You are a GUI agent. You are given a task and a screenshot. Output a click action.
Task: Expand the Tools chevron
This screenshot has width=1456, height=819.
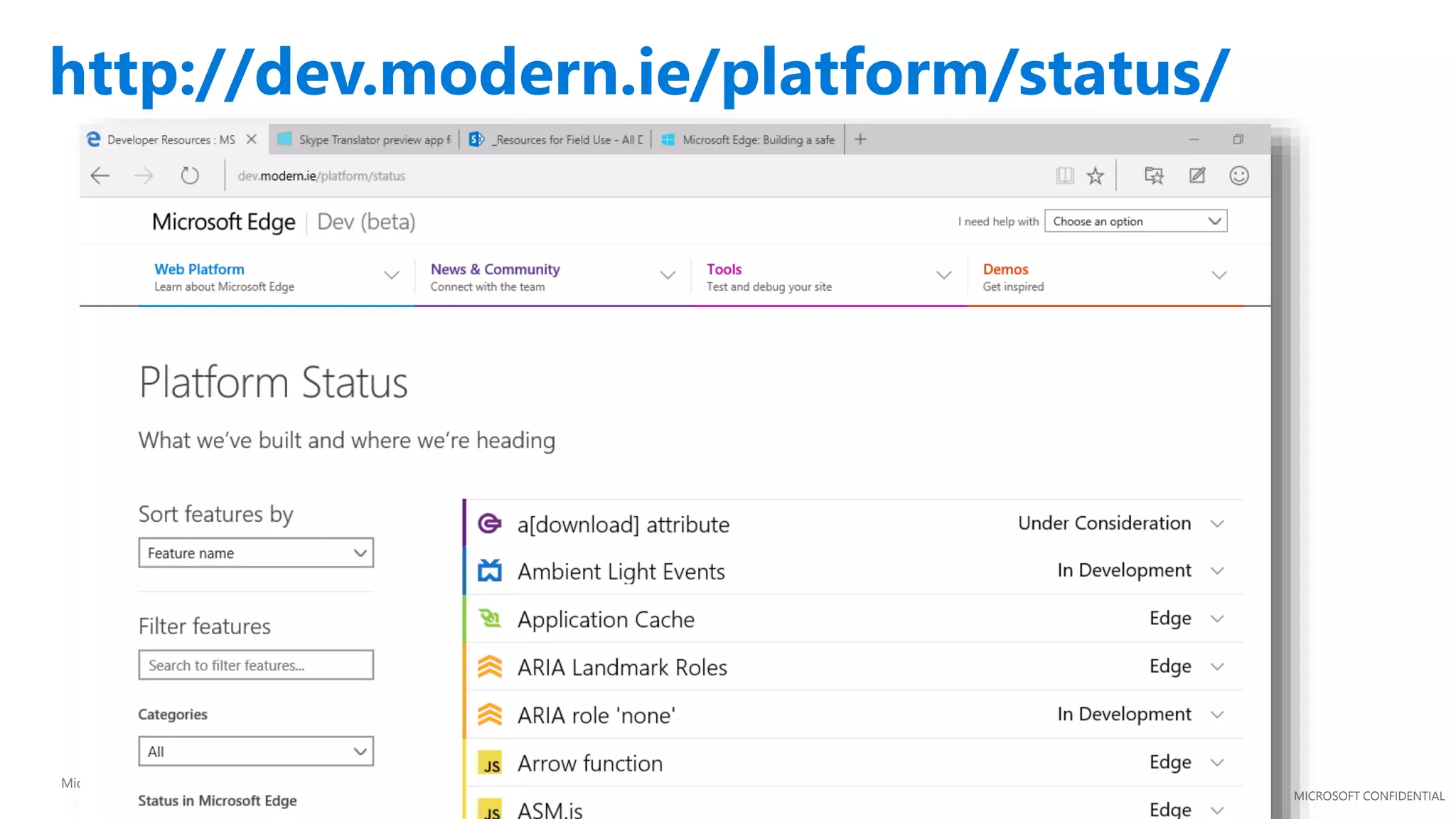[943, 276]
